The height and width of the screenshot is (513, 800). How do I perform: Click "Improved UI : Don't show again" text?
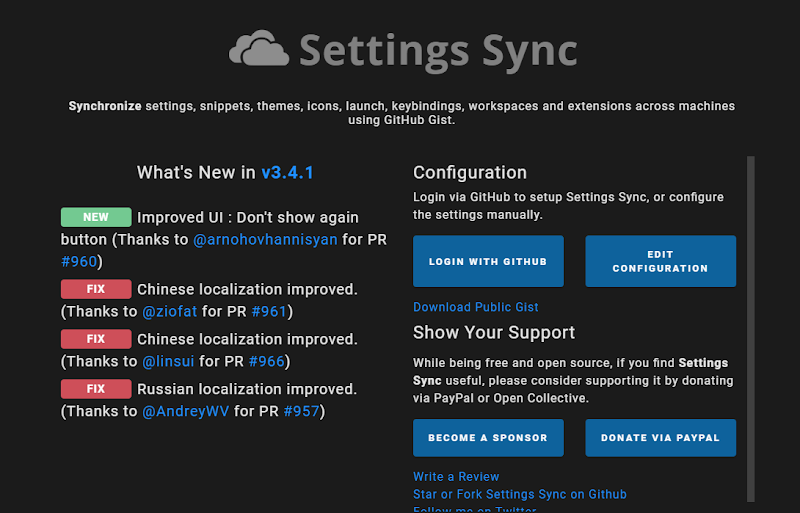(248, 218)
